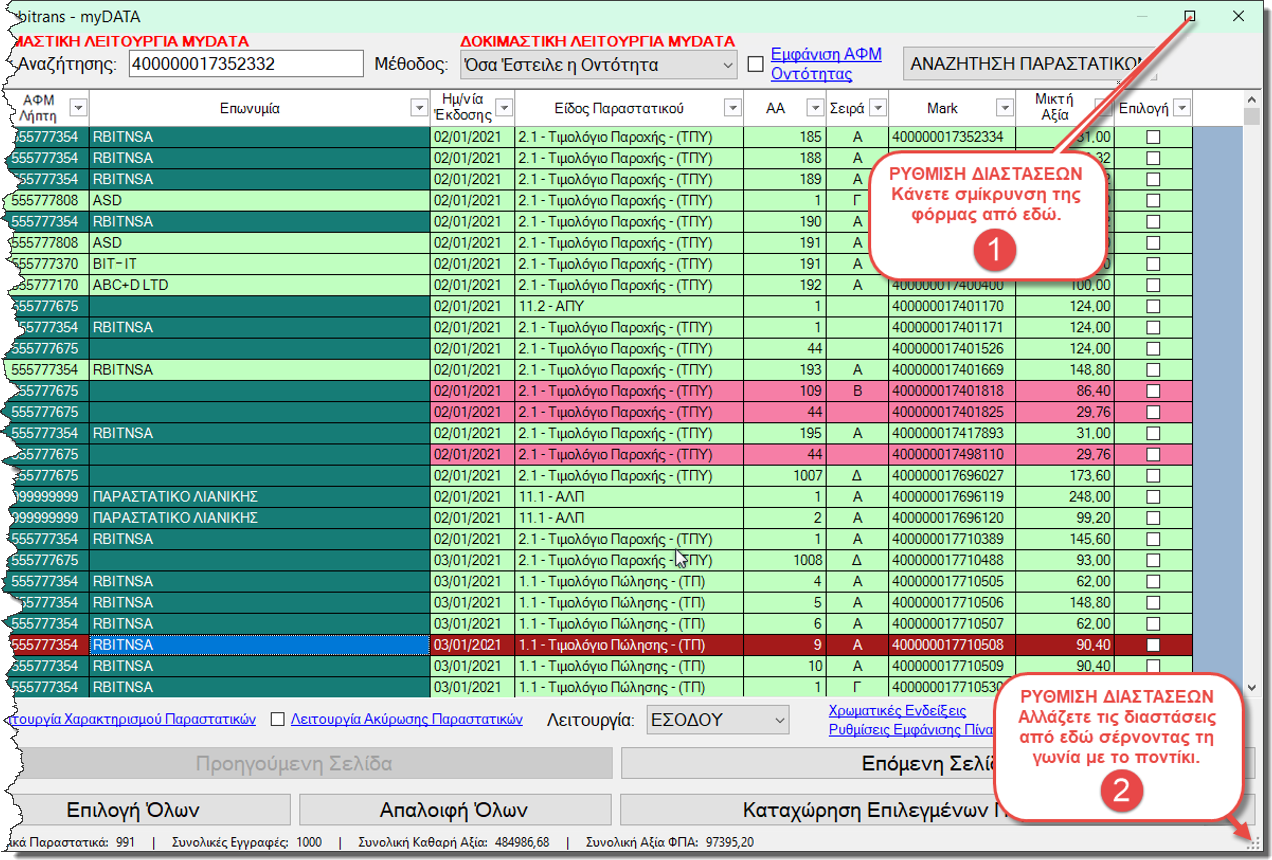Tick the checkbox for Mark 400000017696119
The image size is (1272, 860).
(x=1153, y=497)
